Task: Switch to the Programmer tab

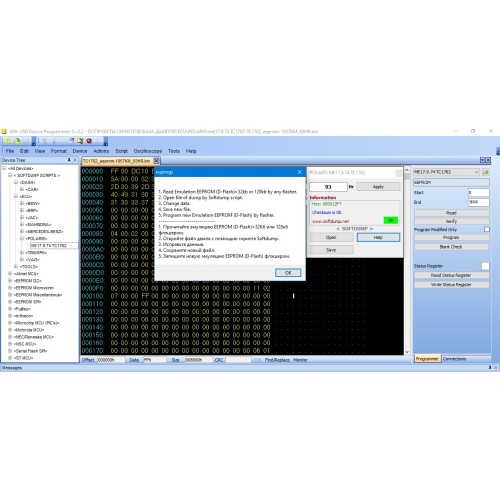Action: point(427,359)
